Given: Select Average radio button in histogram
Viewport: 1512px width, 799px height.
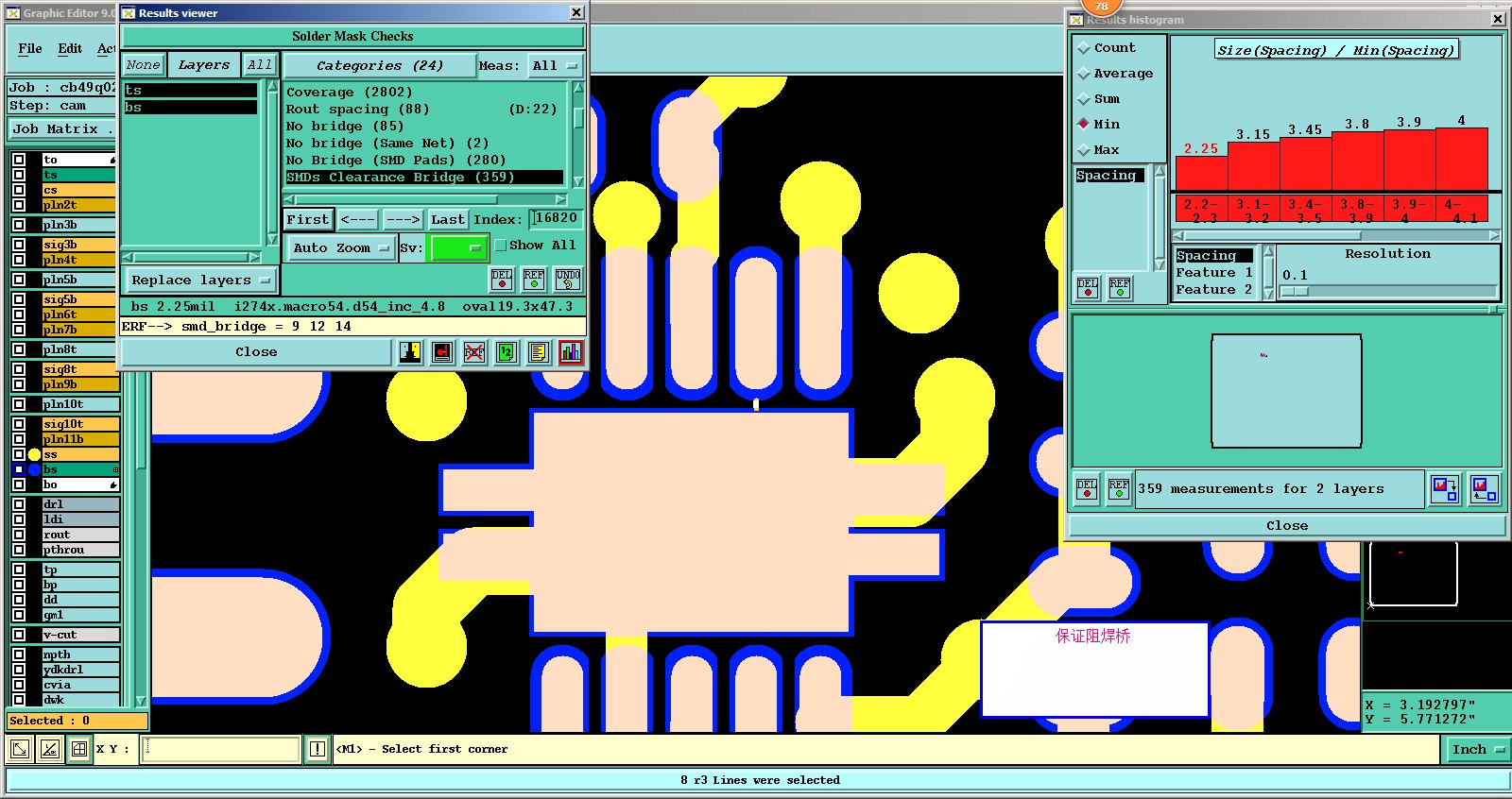Looking at the screenshot, I should pyautogui.click(x=1084, y=74).
